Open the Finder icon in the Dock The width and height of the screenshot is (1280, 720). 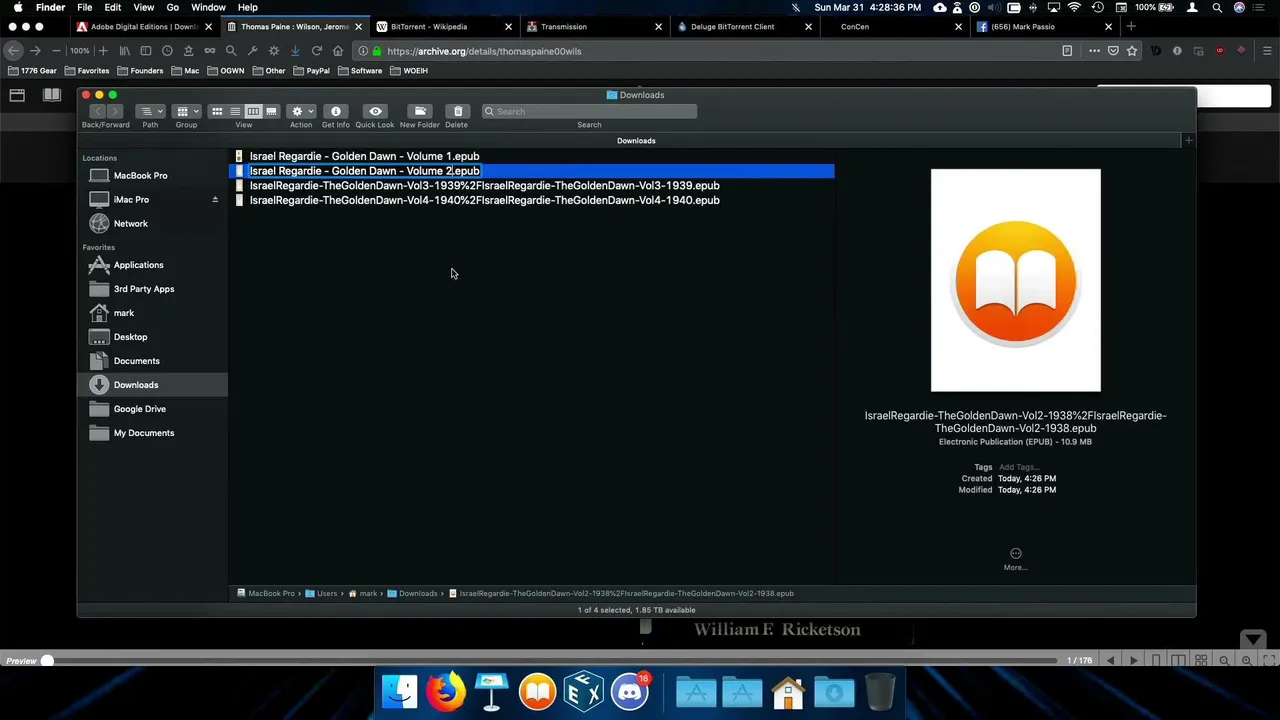click(400, 691)
